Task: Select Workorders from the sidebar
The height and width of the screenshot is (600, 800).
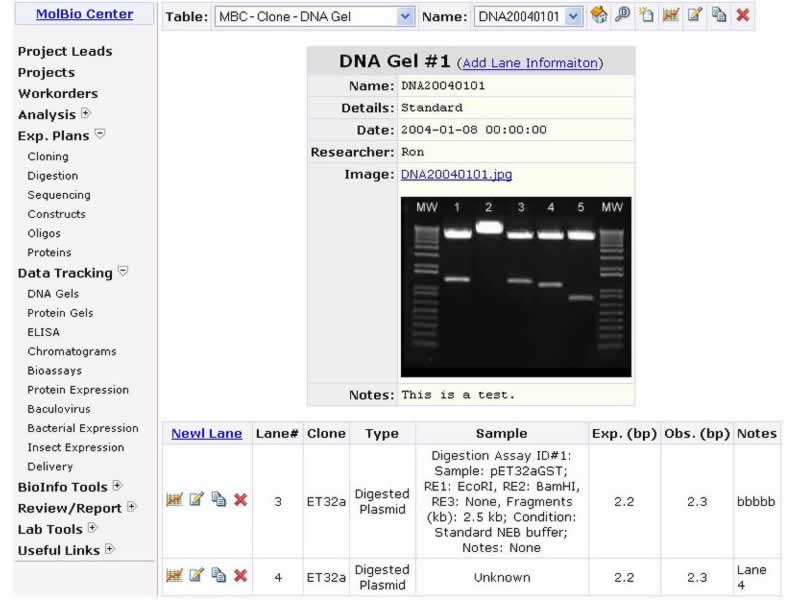Action: coord(58,93)
